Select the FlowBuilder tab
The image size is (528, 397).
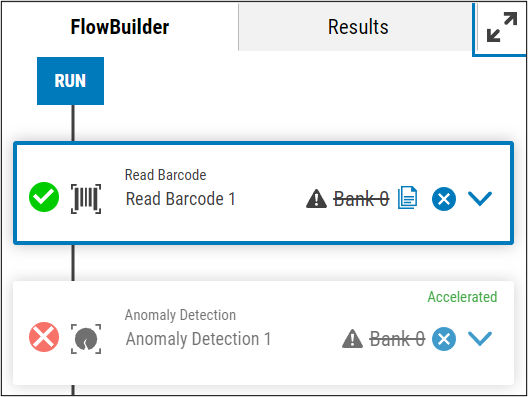[x=120, y=27]
